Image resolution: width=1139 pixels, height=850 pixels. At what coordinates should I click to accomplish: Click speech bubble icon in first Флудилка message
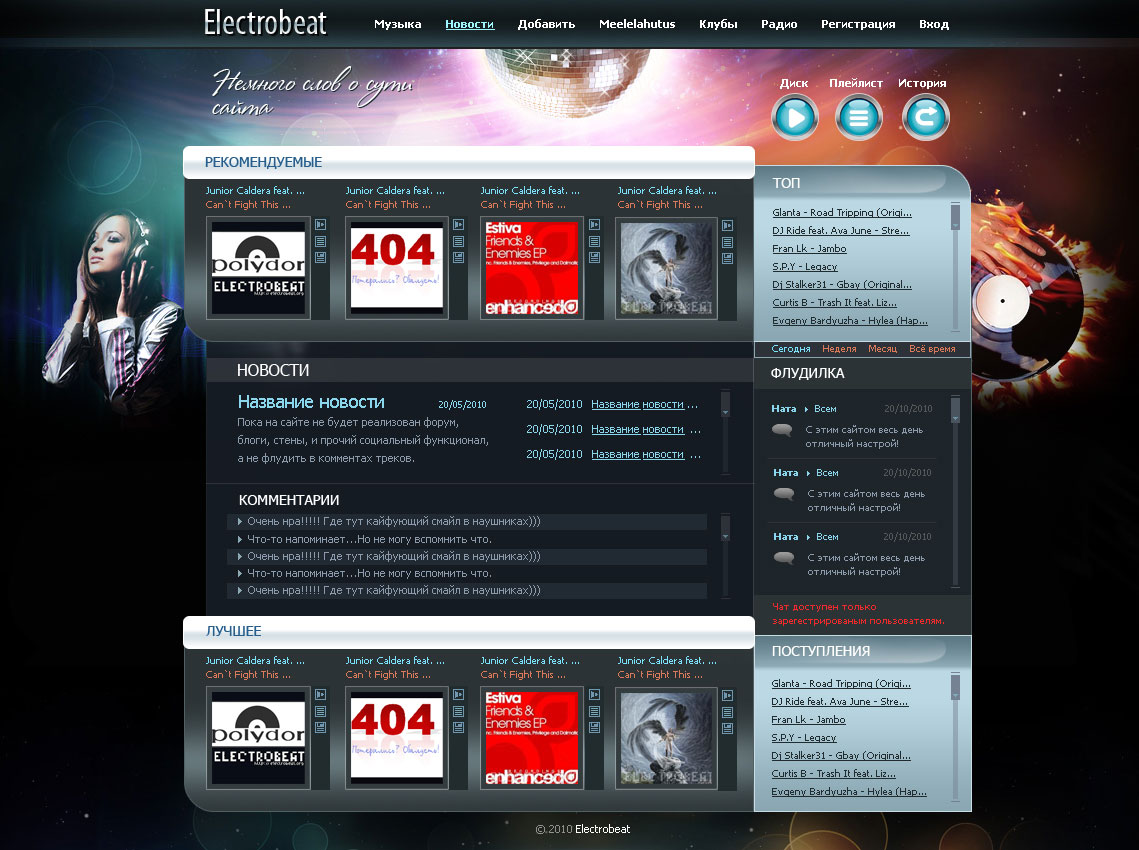(x=782, y=430)
